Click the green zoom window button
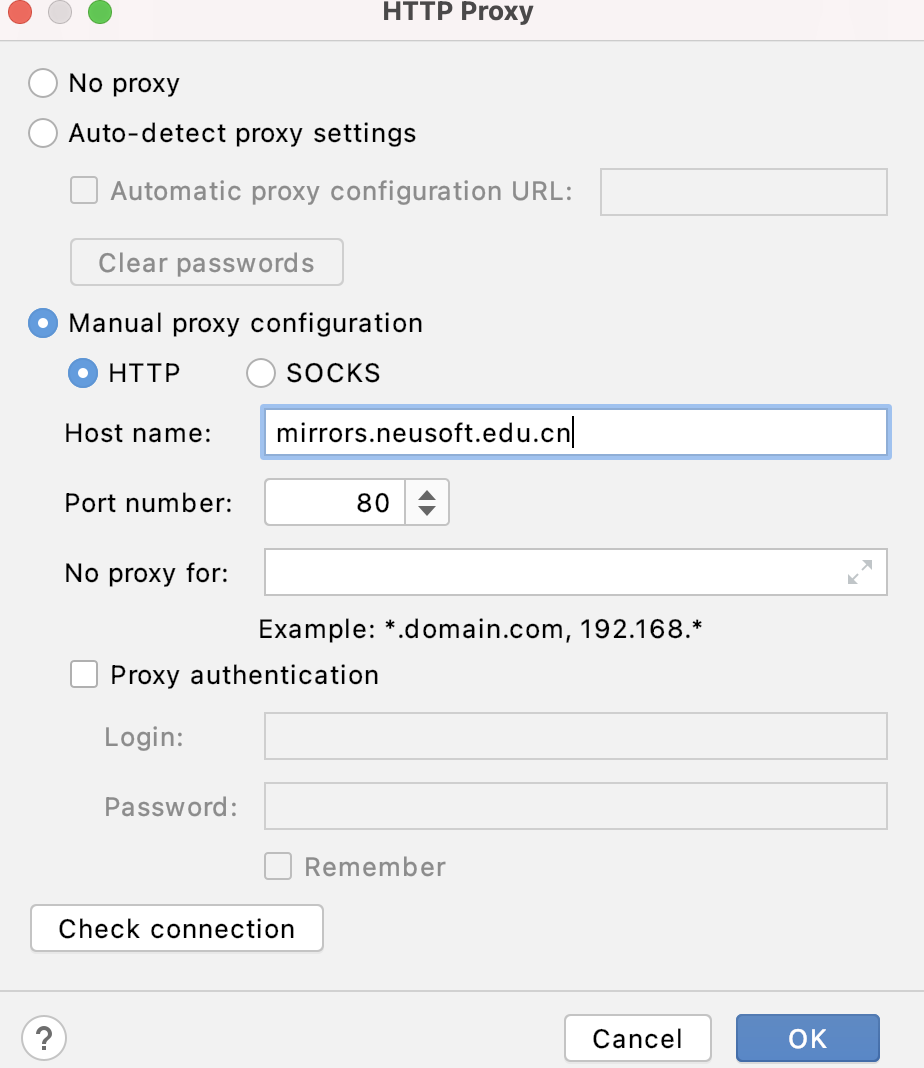 (99, 13)
